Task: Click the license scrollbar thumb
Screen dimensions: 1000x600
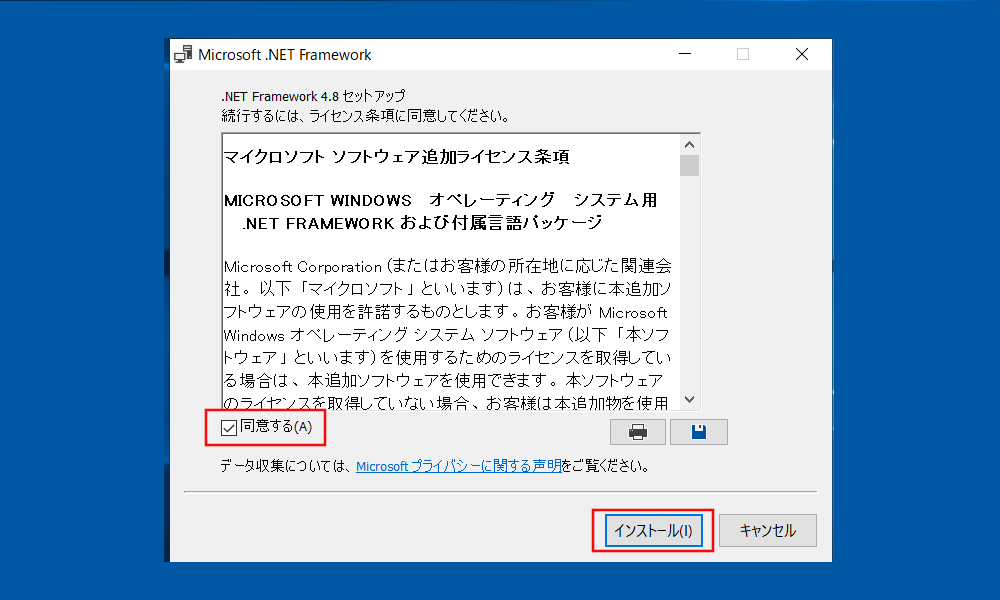Action: tap(689, 165)
